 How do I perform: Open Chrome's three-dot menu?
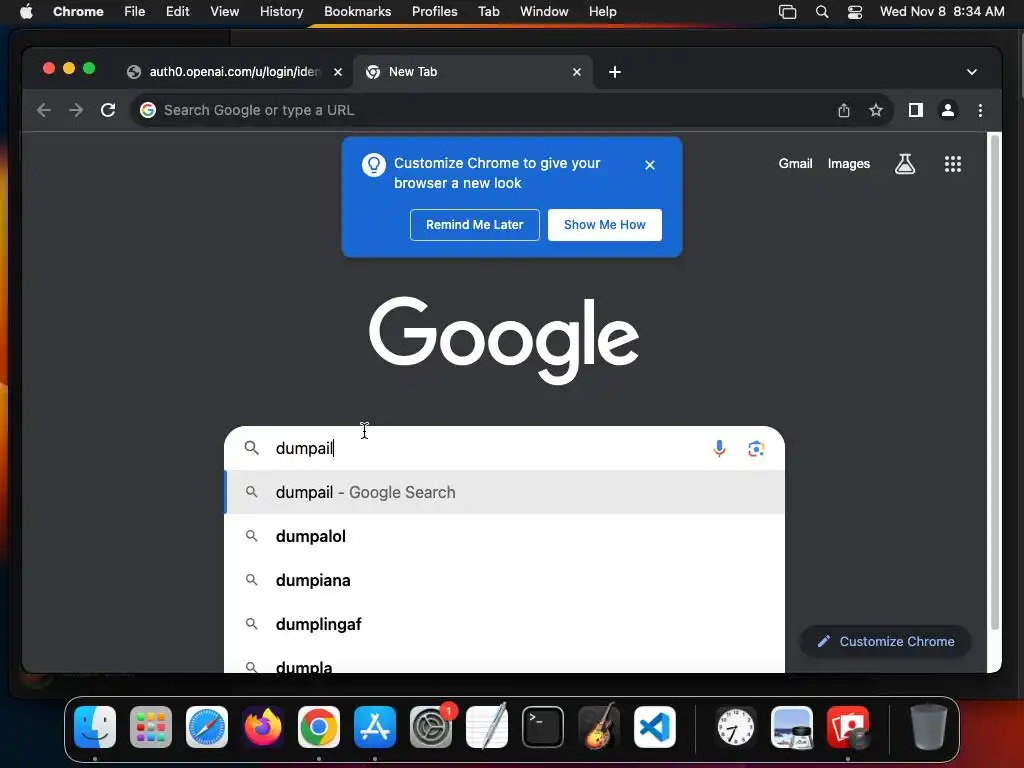tap(980, 110)
